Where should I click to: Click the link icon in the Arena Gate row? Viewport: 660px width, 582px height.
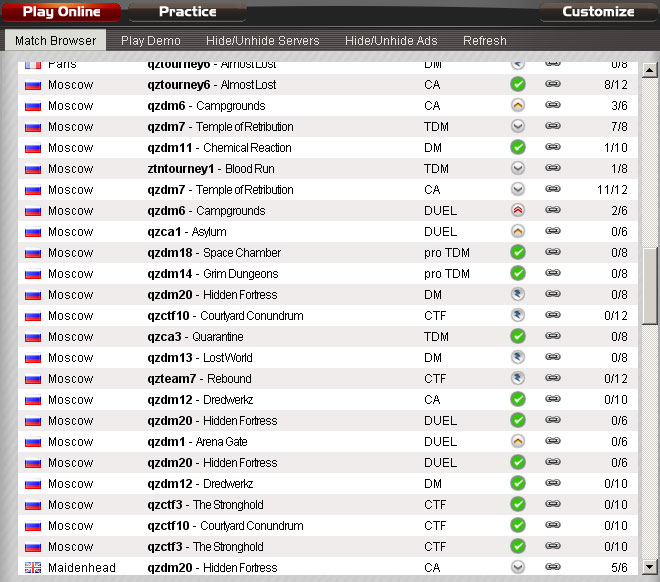pyautogui.click(x=552, y=442)
